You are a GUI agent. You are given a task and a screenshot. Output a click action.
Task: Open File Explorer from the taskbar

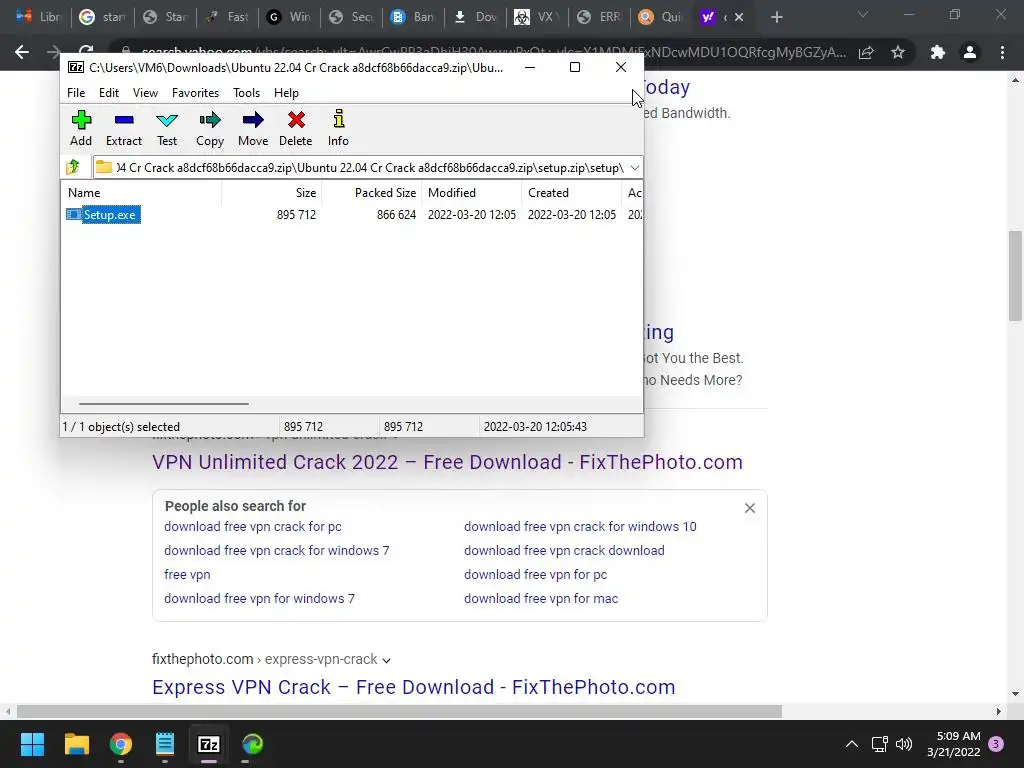76,744
